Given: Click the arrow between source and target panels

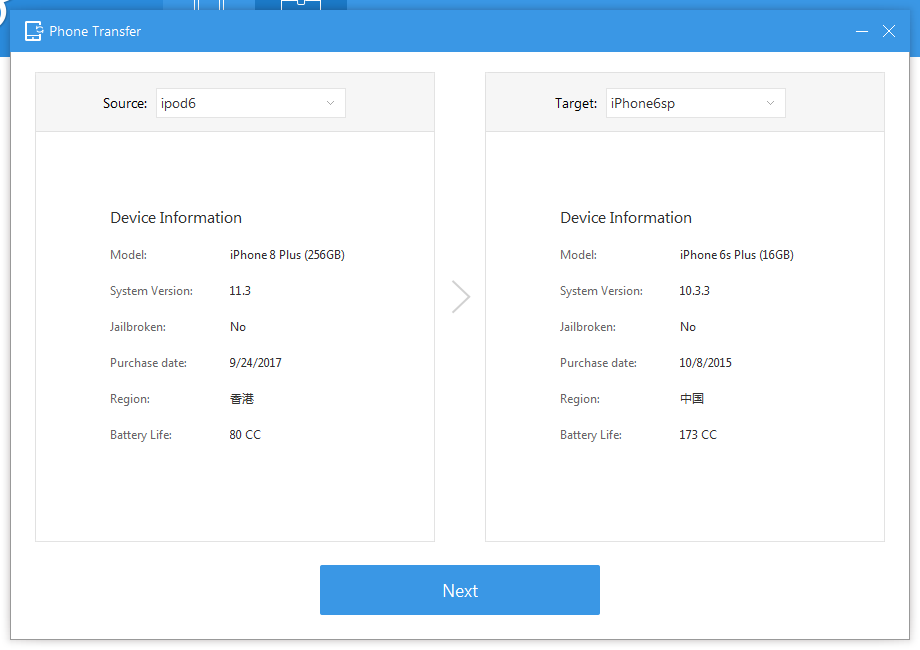Looking at the screenshot, I should tap(460, 297).
